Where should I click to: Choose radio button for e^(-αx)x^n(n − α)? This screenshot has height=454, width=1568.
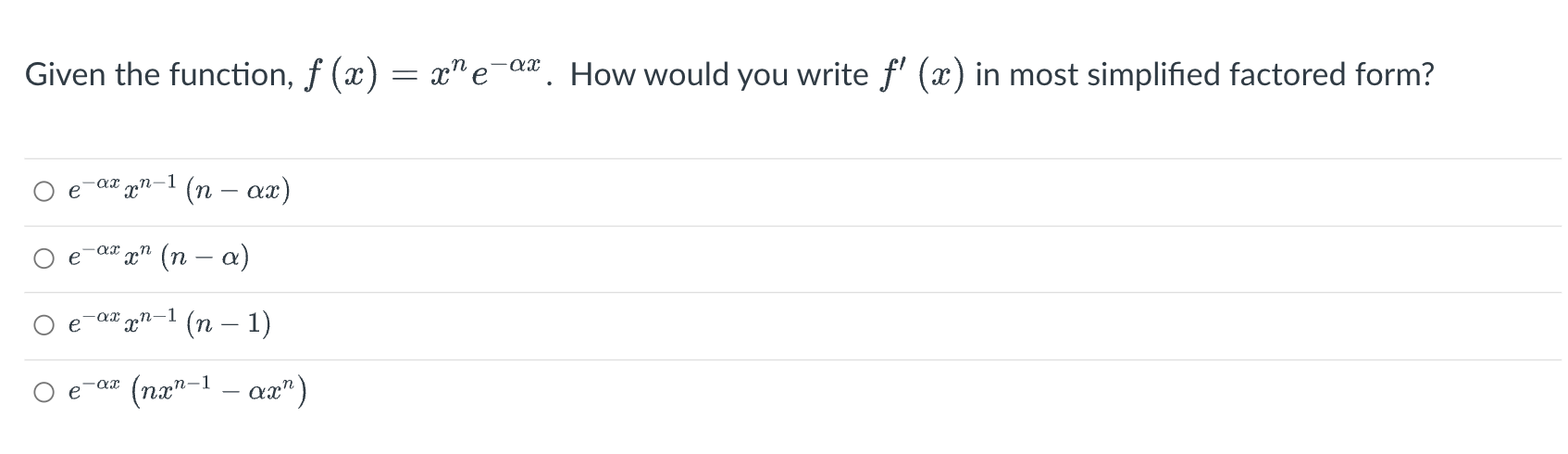pos(44,259)
